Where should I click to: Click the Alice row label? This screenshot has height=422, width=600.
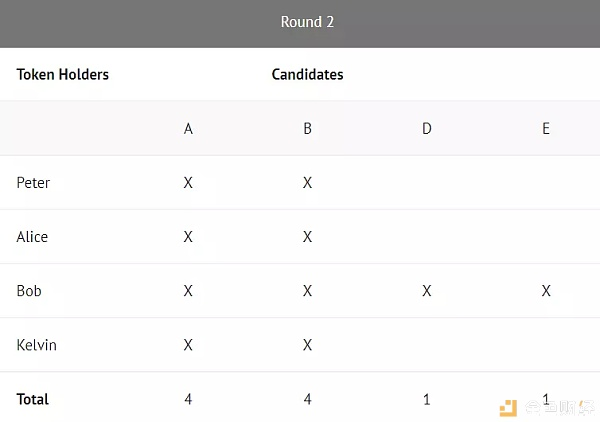[x=32, y=237]
